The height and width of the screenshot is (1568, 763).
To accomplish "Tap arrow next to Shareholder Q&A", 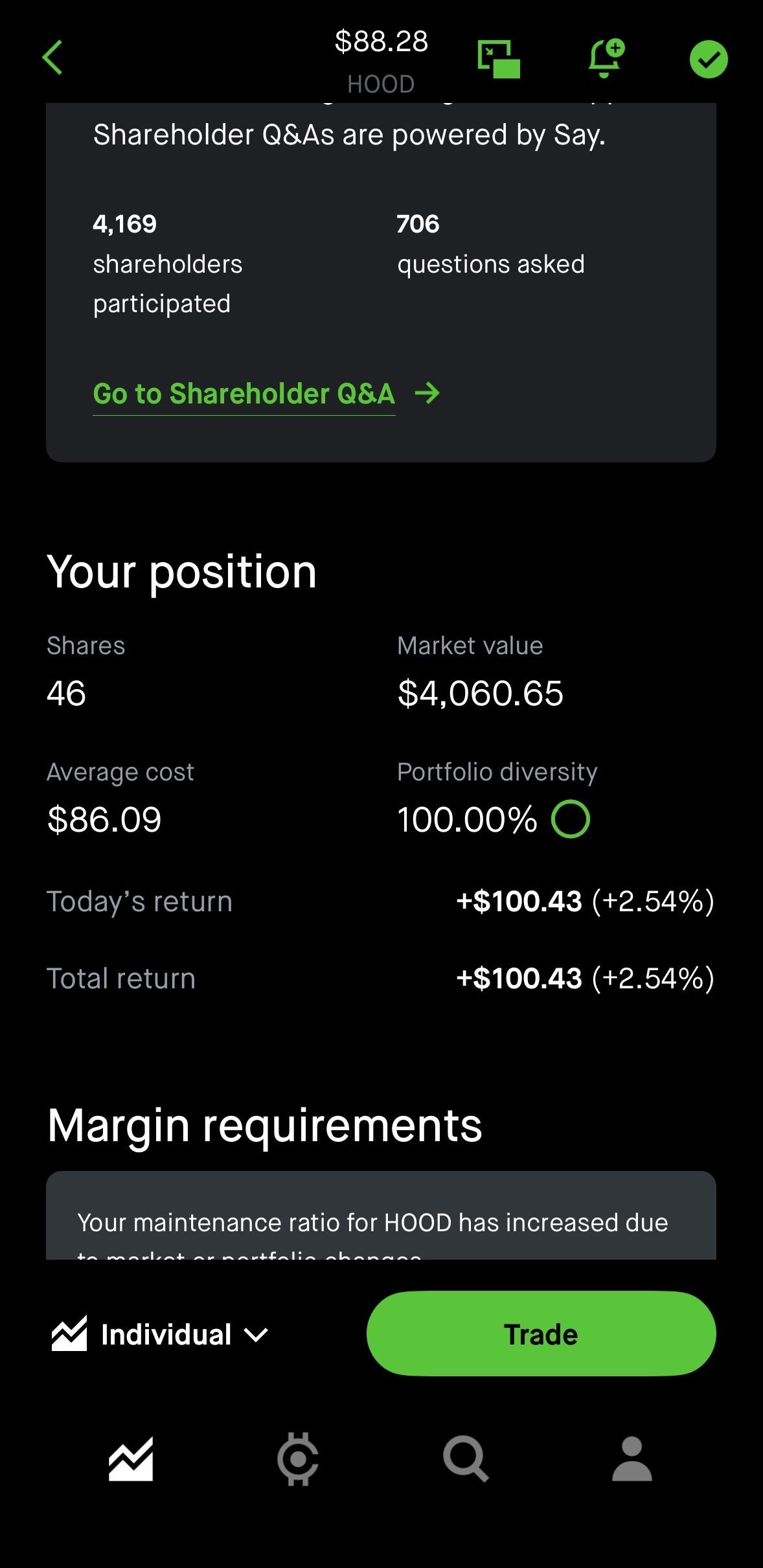I will tap(427, 393).
